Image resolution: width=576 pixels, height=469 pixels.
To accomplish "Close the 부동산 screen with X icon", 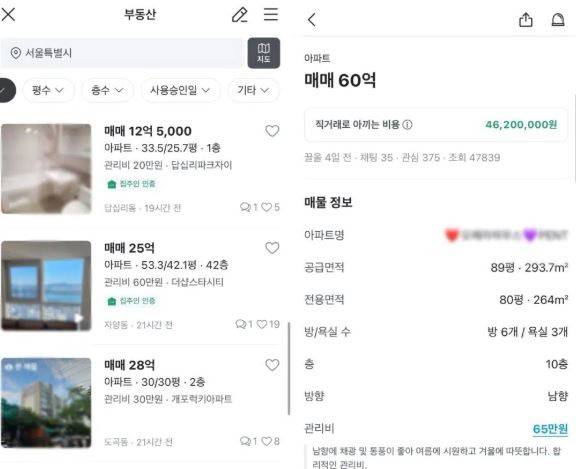I will [x=8, y=15].
